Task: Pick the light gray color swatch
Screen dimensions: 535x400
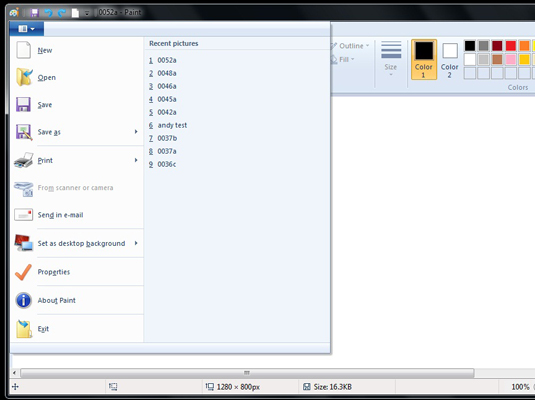Action: 483,59
